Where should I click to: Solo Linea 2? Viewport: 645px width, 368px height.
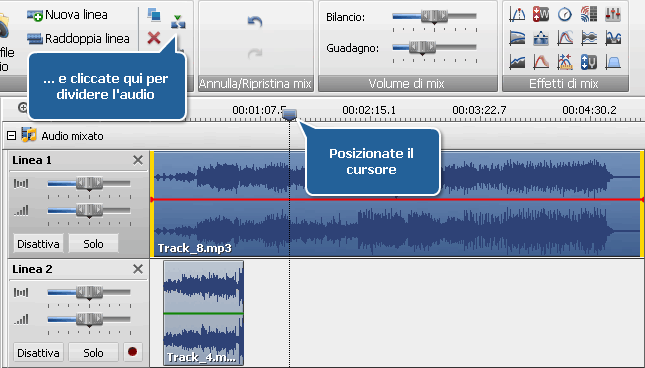pyautogui.click(x=93, y=353)
